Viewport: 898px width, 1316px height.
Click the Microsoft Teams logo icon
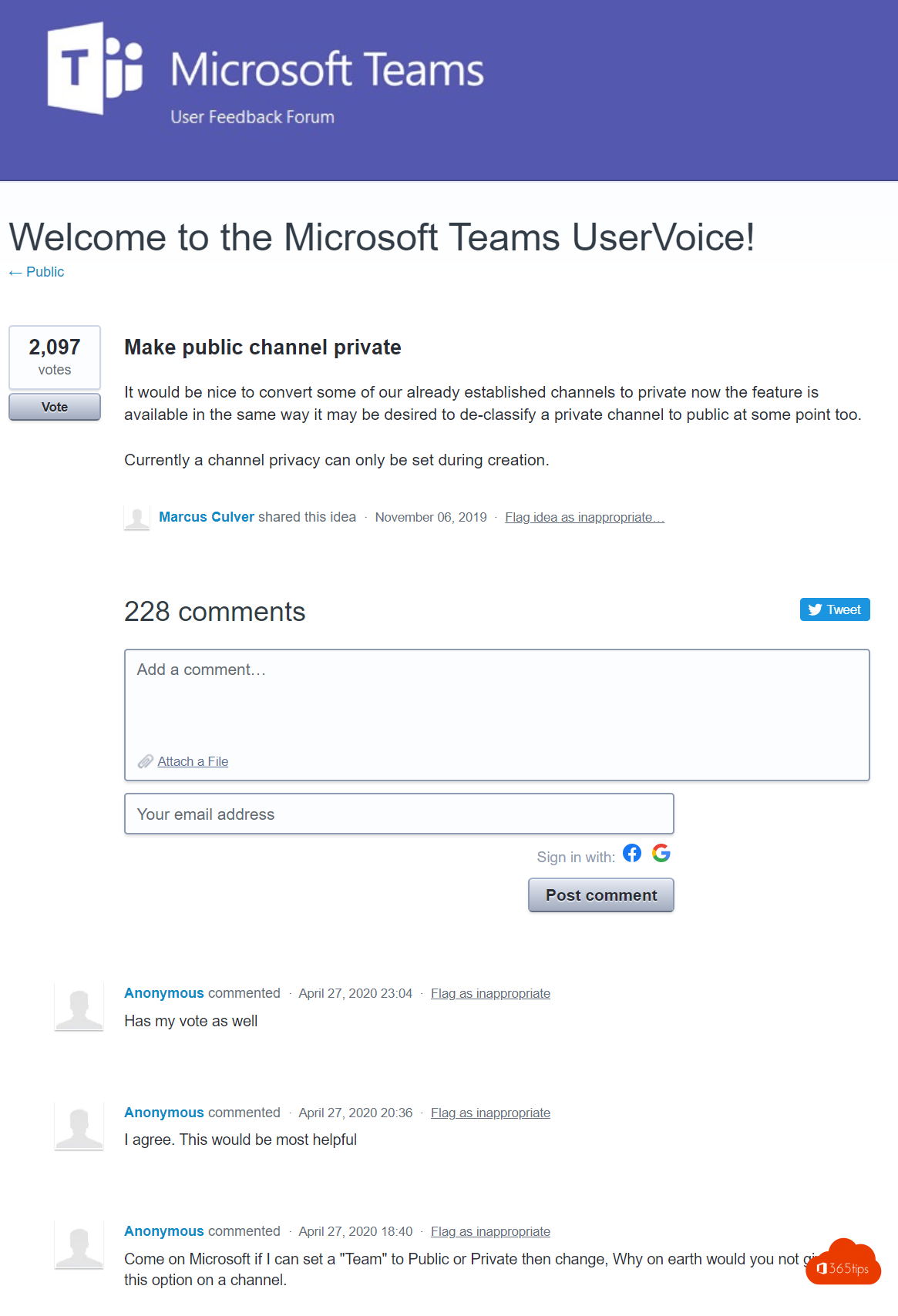[x=95, y=69]
